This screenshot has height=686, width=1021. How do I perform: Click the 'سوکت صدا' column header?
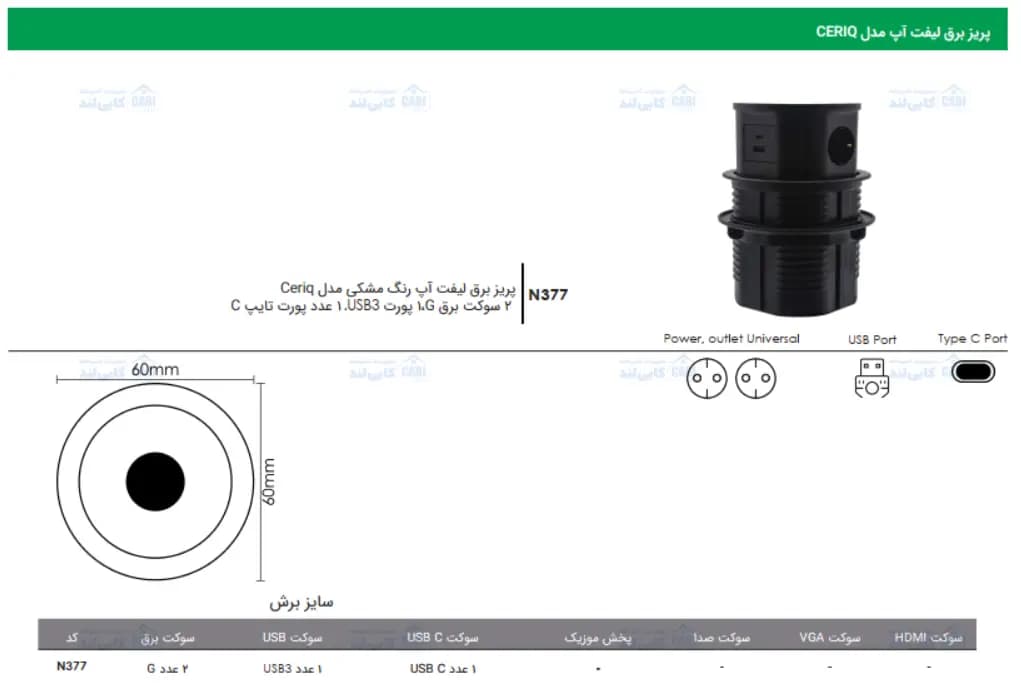[x=721, y=638]
